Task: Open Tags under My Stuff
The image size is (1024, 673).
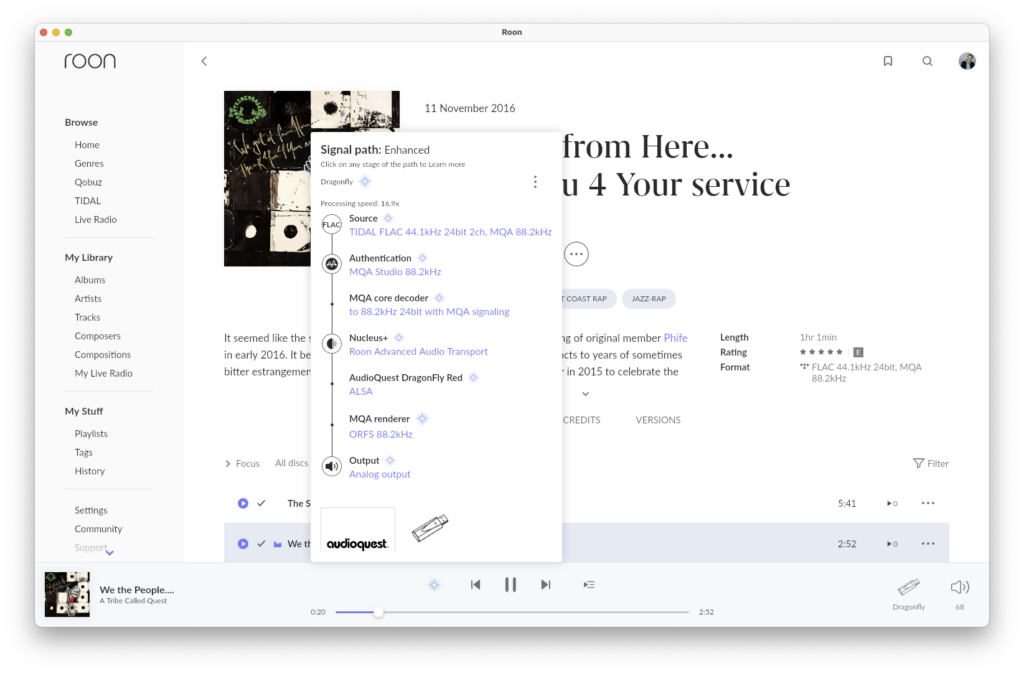Action: click(x=84, y=452)
